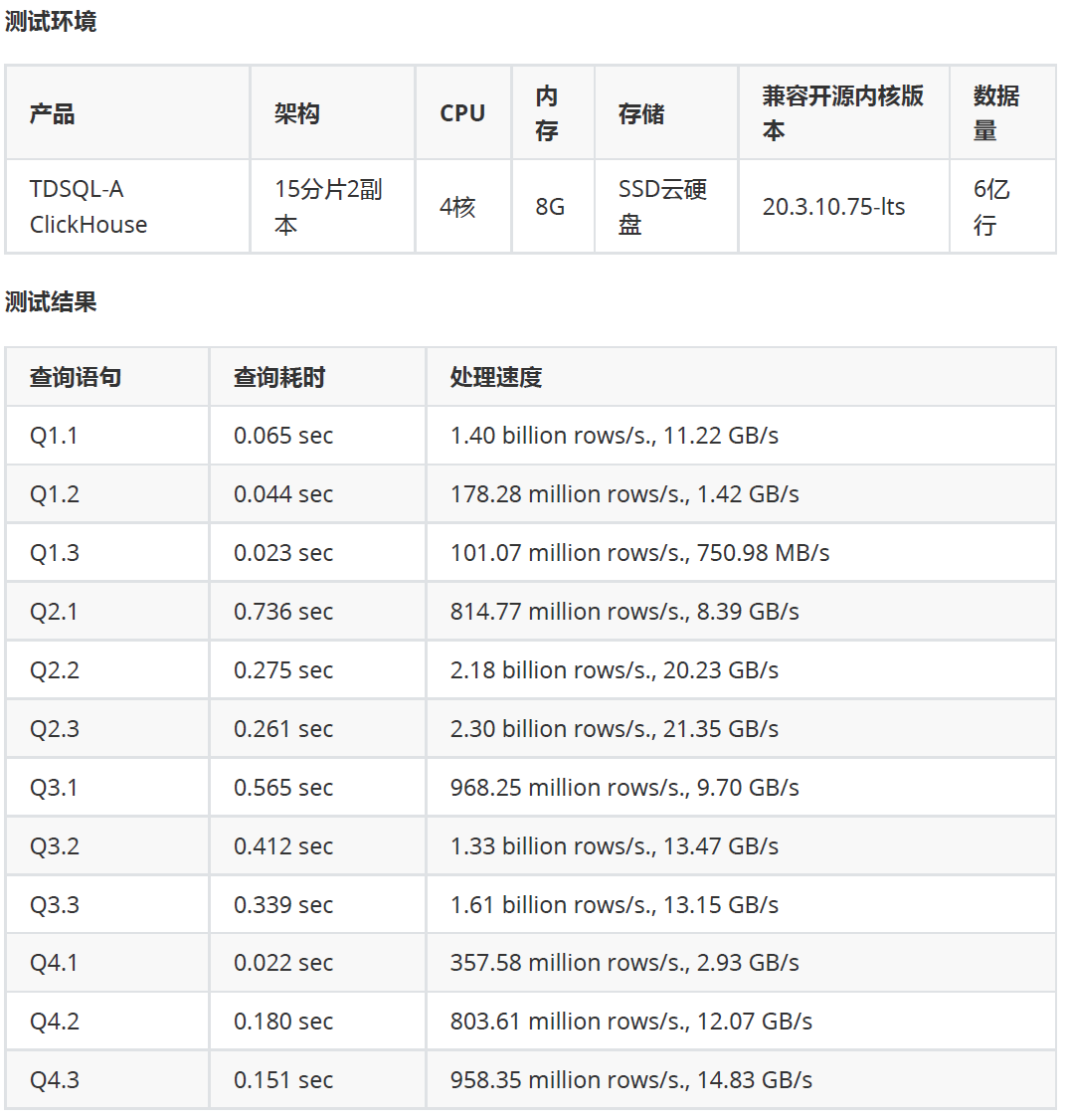Click the 0.339 sec duration cell
The width and height of the screenshot is (1068, 1120).
point(317,904)
